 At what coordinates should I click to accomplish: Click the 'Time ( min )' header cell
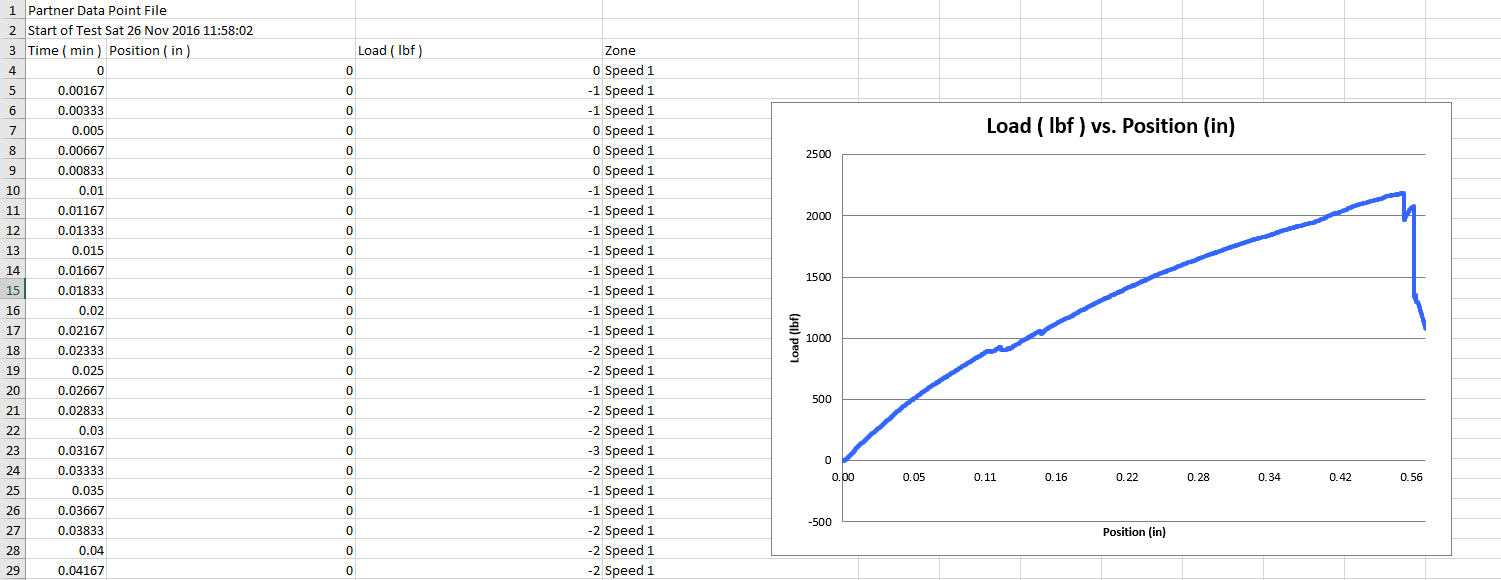click(x=65, y=50)
